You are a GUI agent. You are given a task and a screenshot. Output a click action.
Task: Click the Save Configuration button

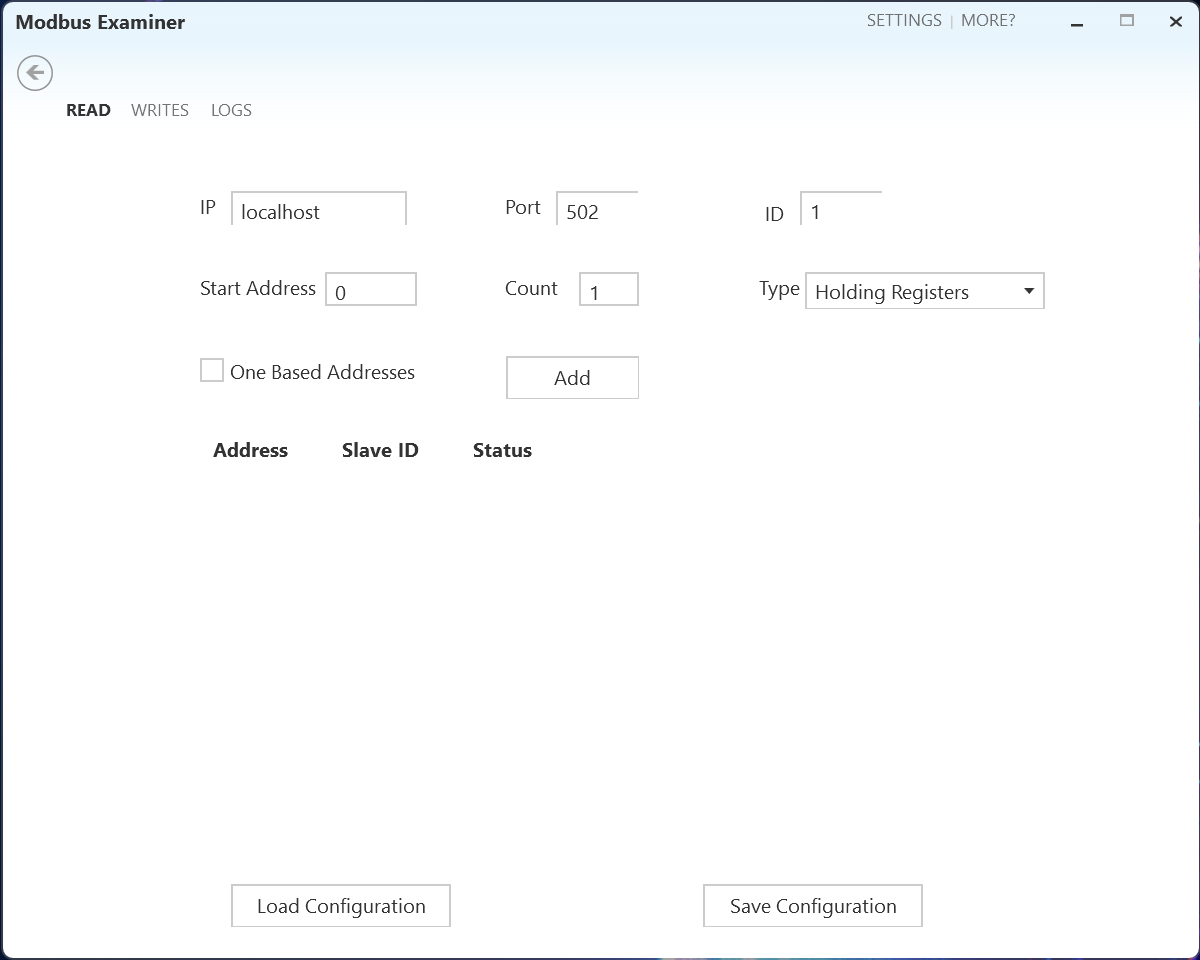[813, 906]
